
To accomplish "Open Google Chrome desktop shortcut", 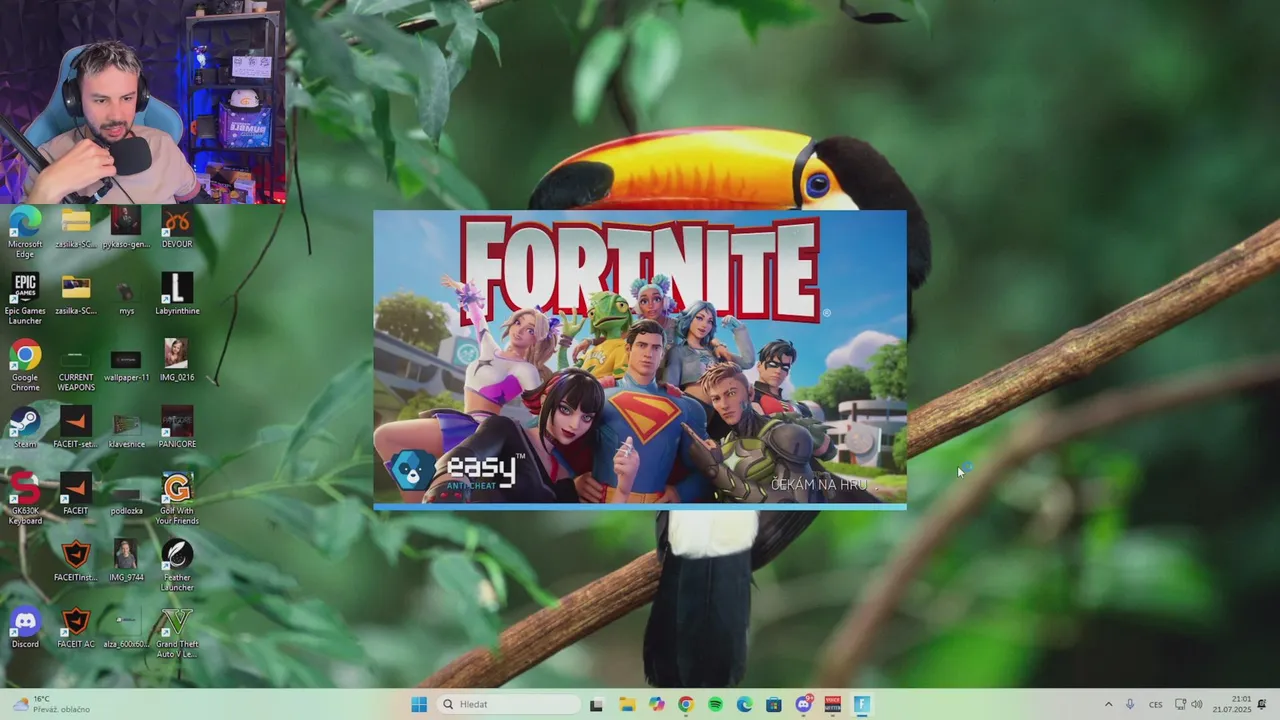I will pyautogui.click(x=25, y=366).
